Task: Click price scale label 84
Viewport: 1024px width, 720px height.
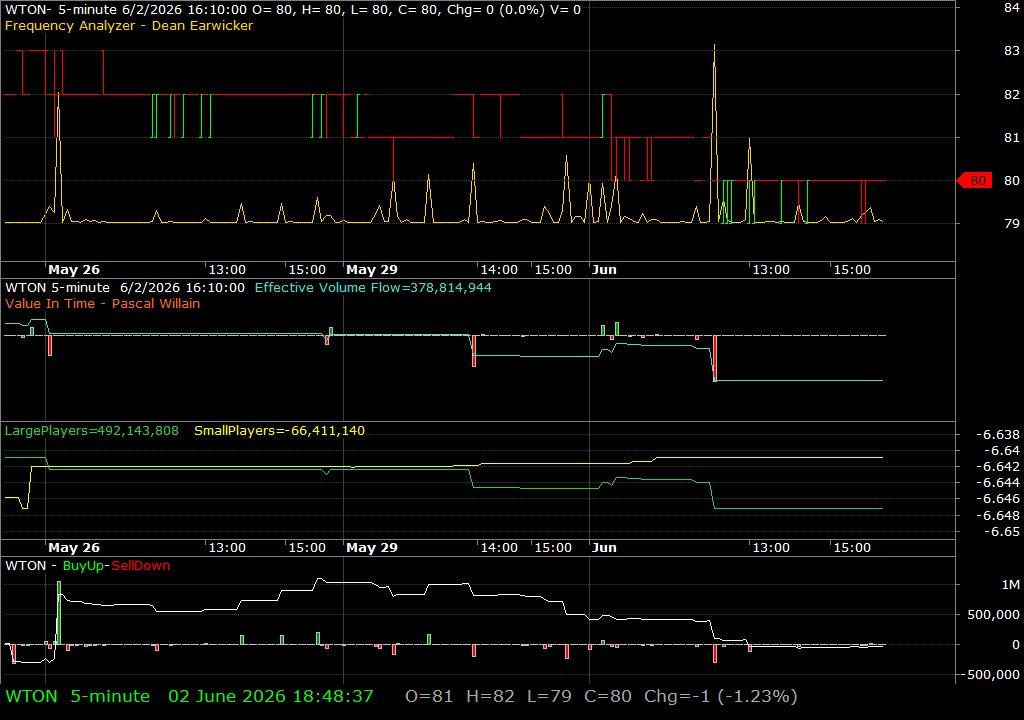Action: 1012,8
